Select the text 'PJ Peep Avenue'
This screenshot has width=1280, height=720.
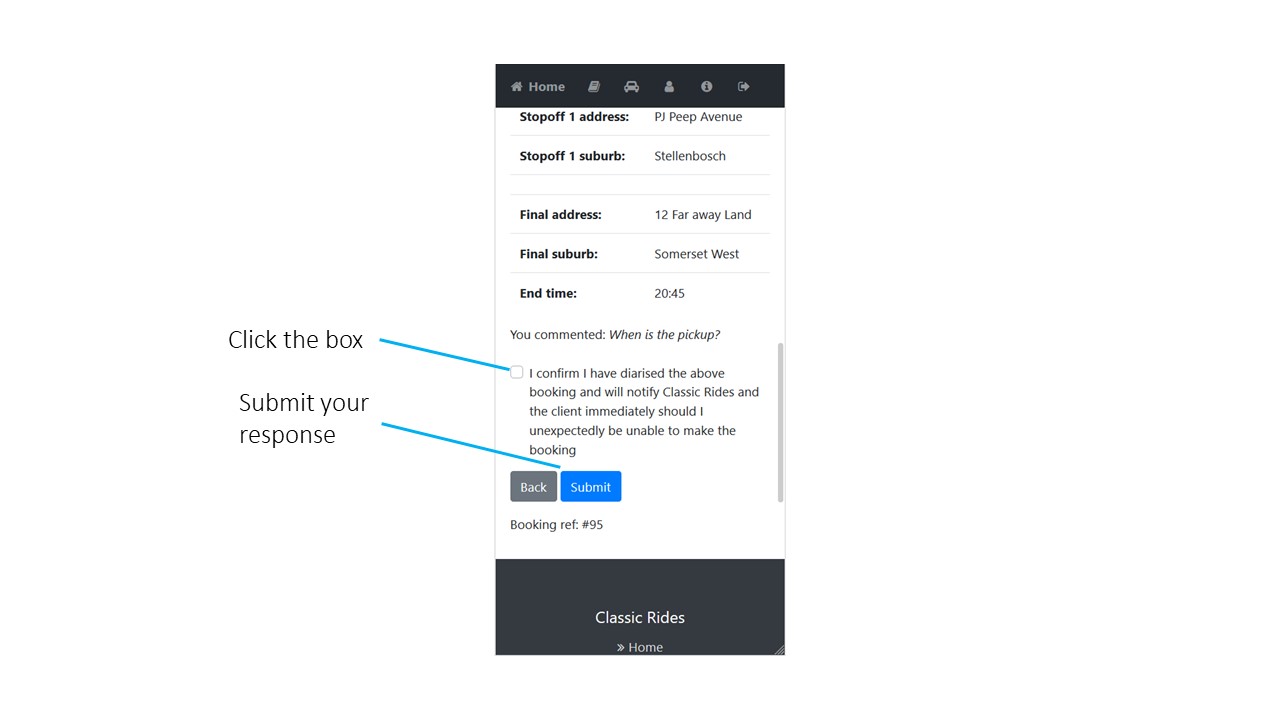click(x=698, y=117)
